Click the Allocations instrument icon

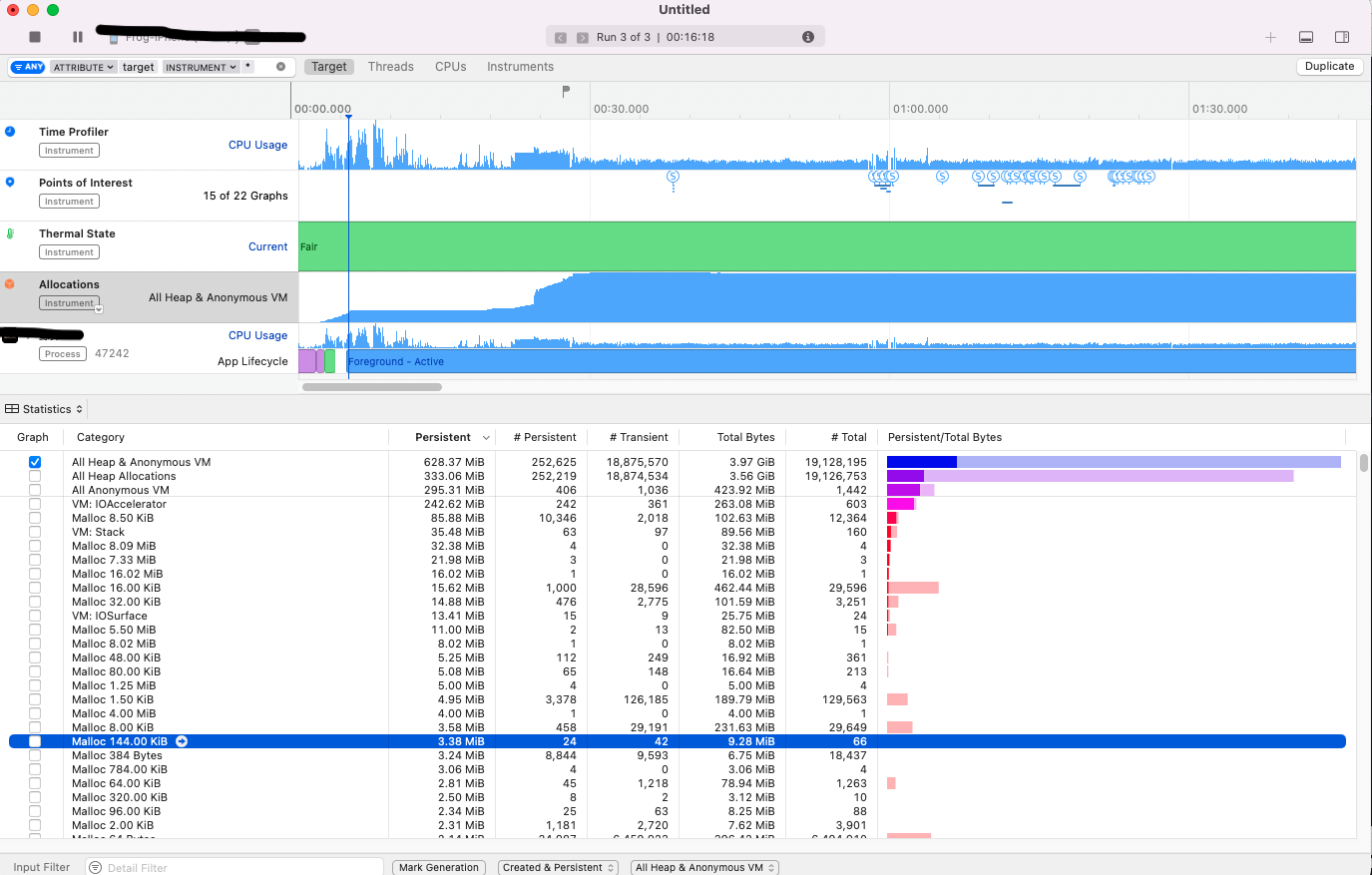pyautogui.click(x=10, y=284)
